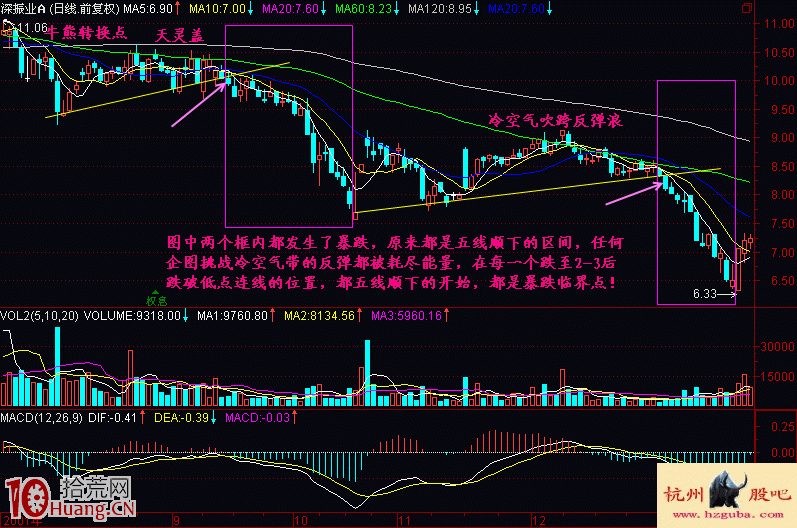Open the VOL2(5,10,20) indicator label
797x528 pixels.
click(40, 316)
